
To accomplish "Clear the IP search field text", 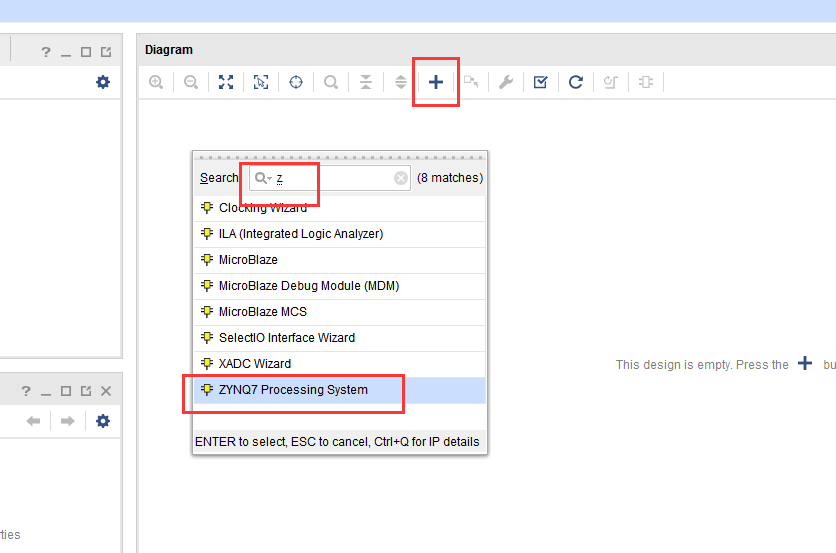I will point(401,178).
